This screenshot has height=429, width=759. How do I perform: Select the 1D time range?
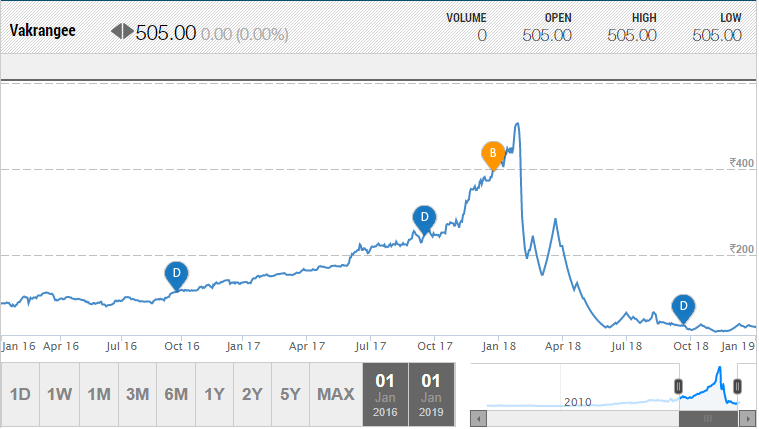[20, 394]
